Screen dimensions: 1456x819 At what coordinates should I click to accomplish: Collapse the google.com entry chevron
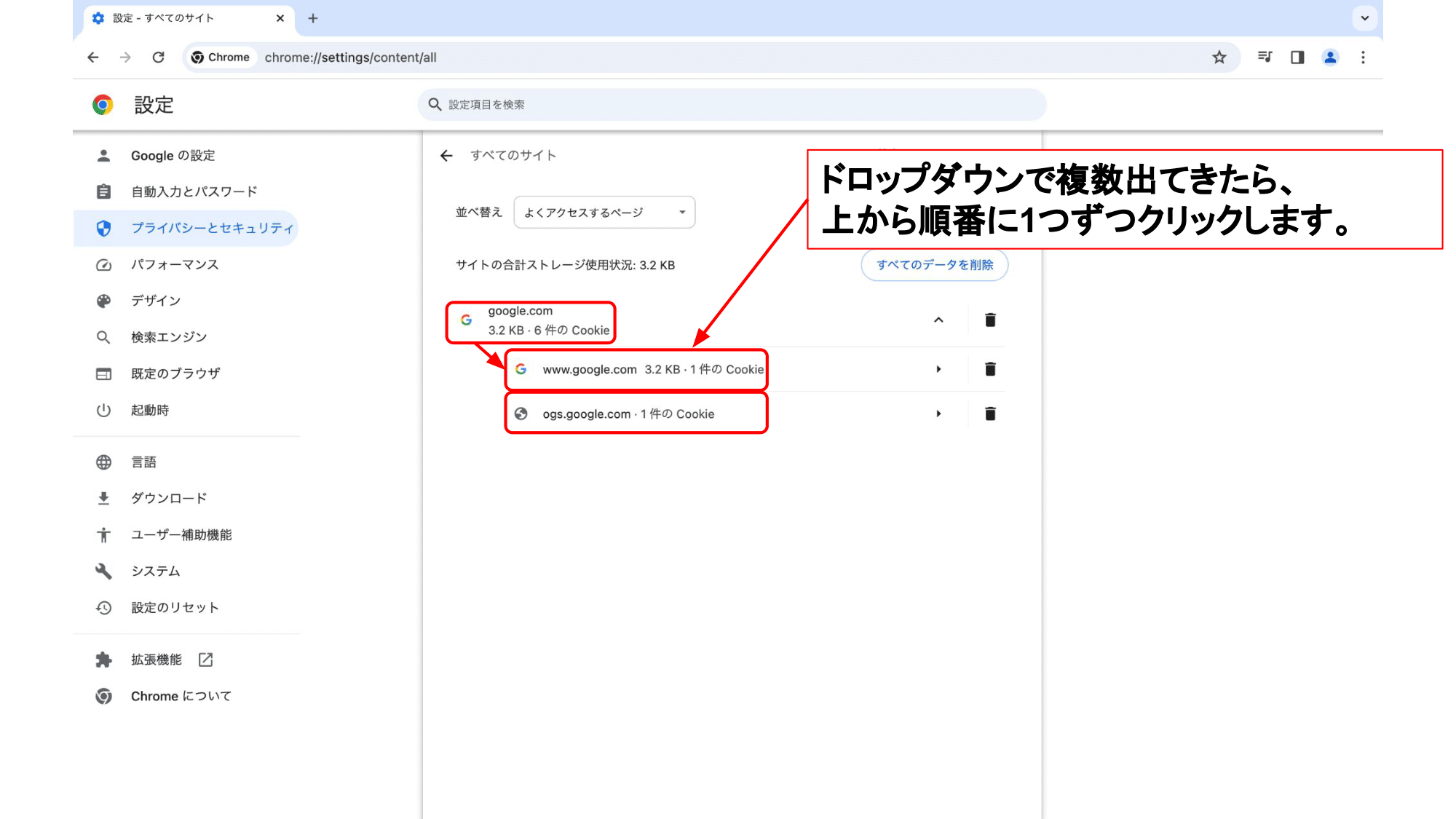click(939, 320)
